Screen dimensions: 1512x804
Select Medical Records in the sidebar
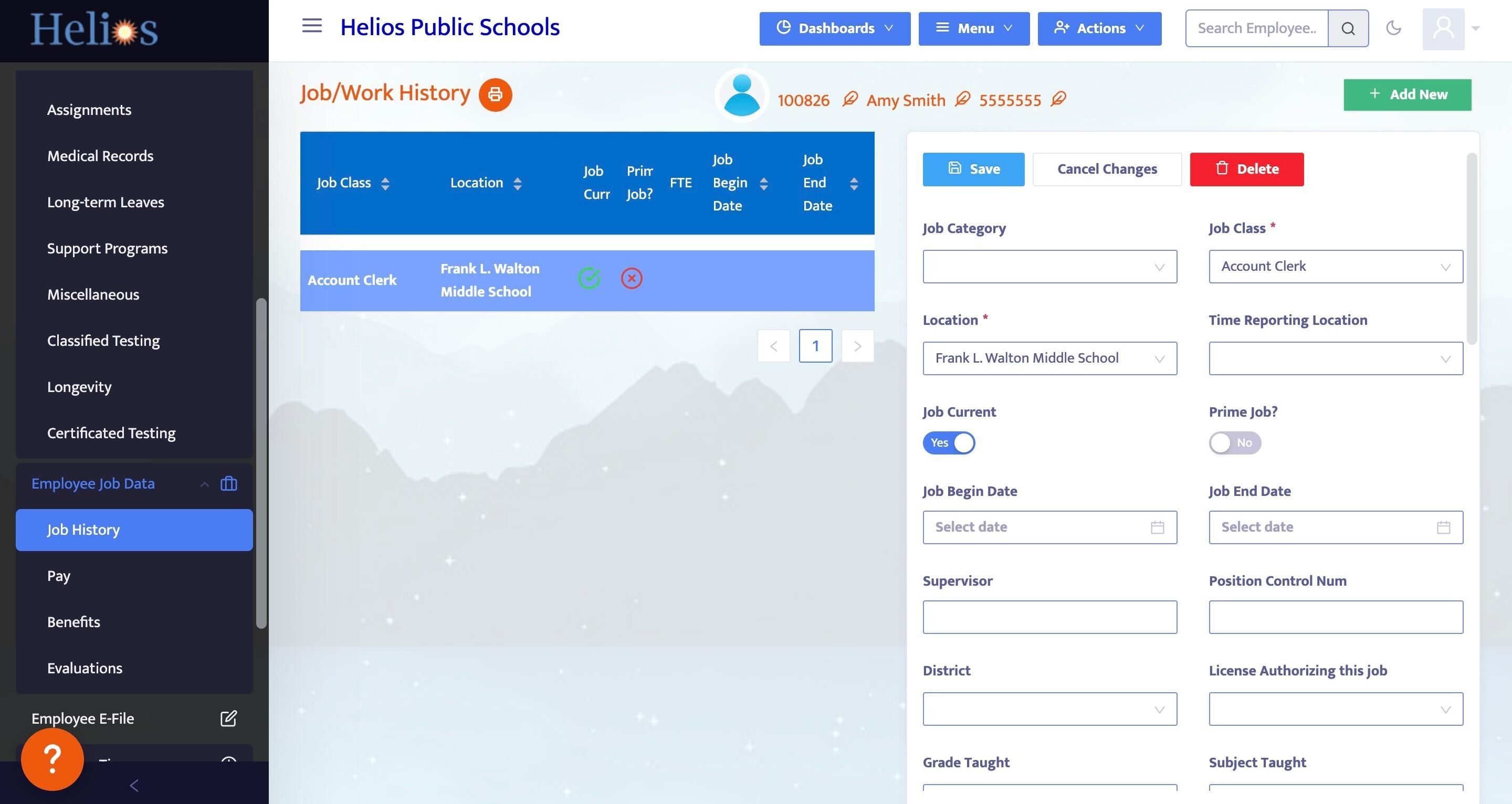click(100, 156)
